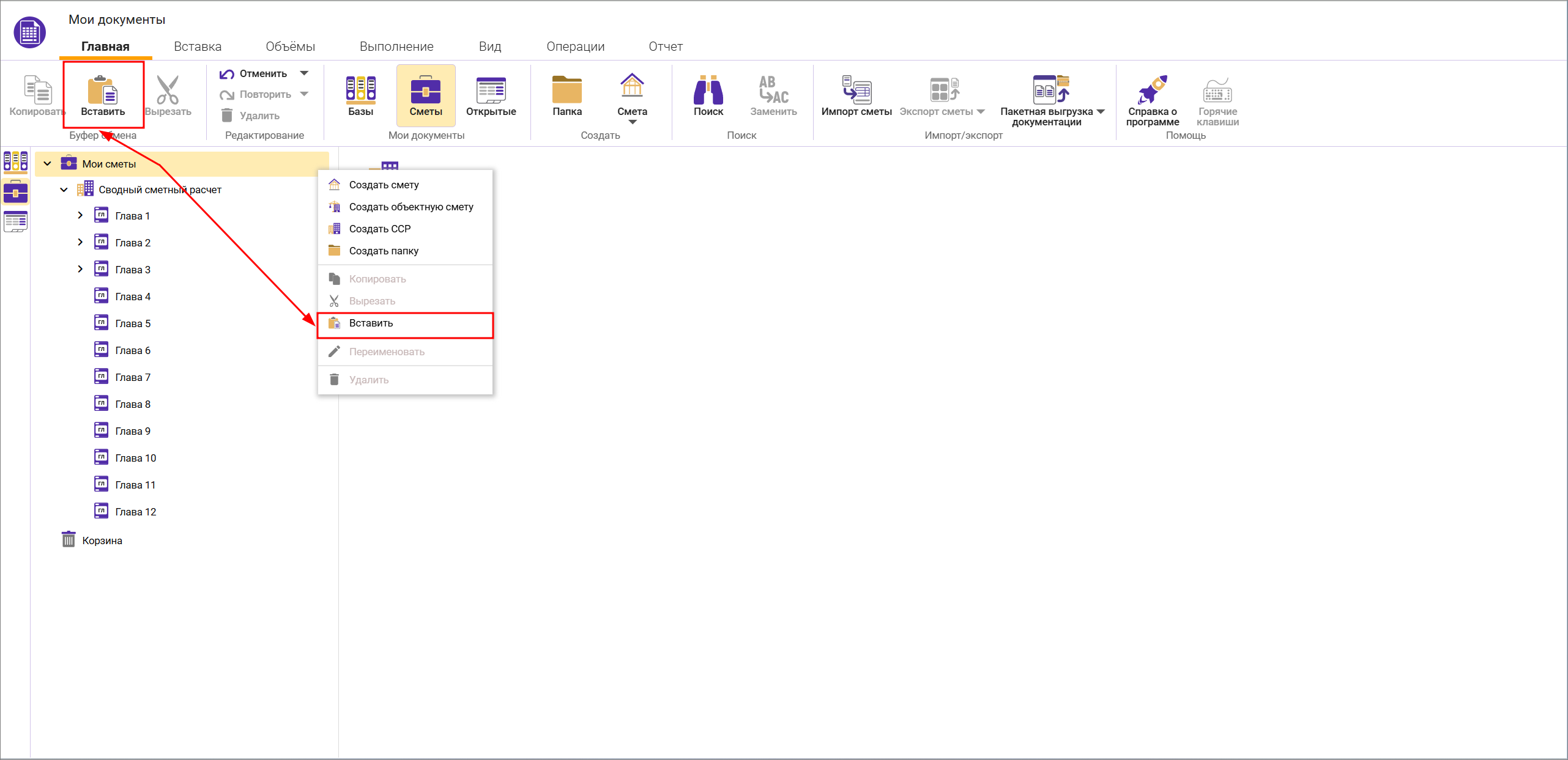Image resolution: width=1568 pixels, height=760 pixels.
Task: Expand the Смета create dropdown
Action: (632, 122)
